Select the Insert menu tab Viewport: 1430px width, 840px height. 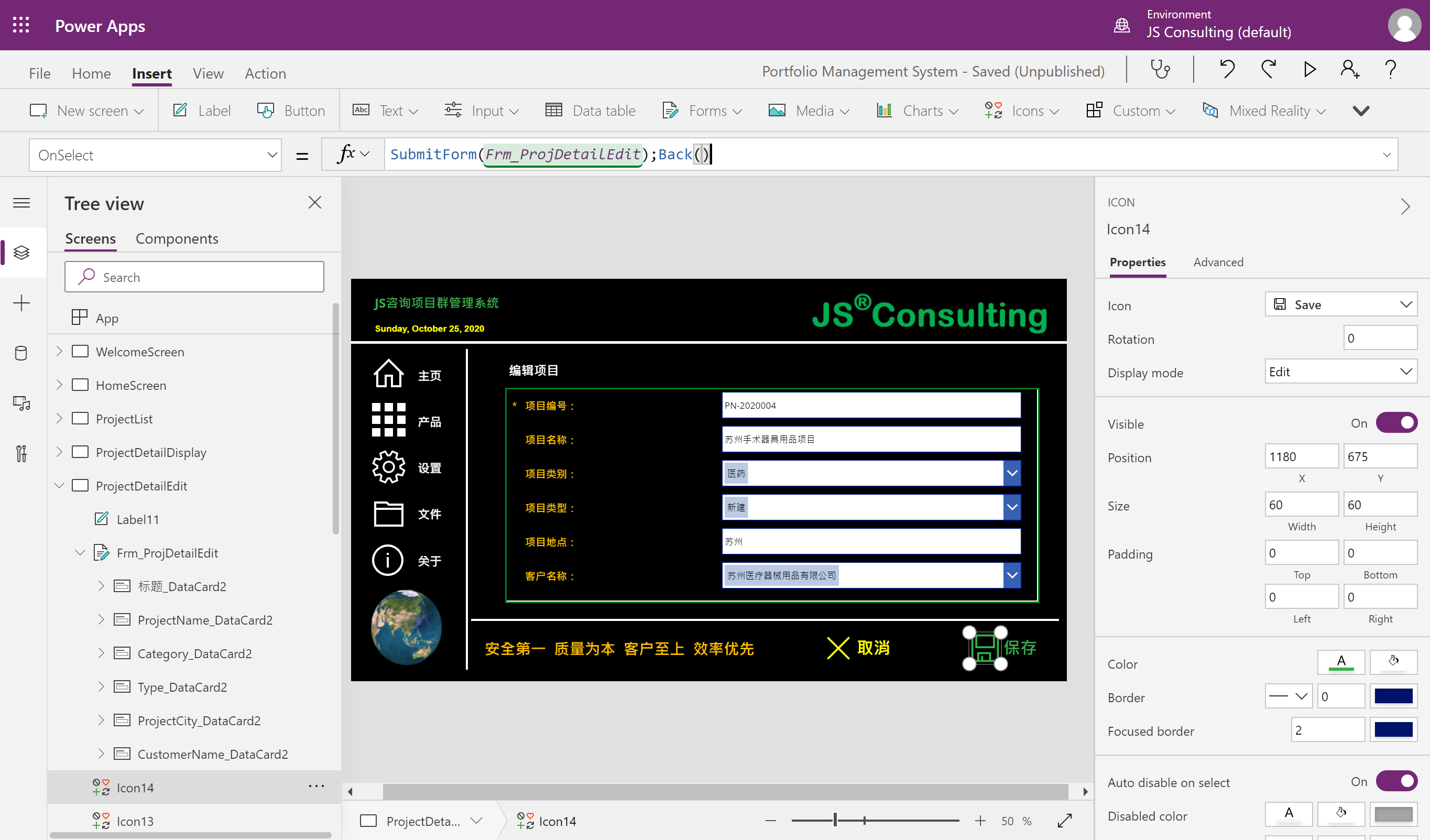click(x=151, y=73)
